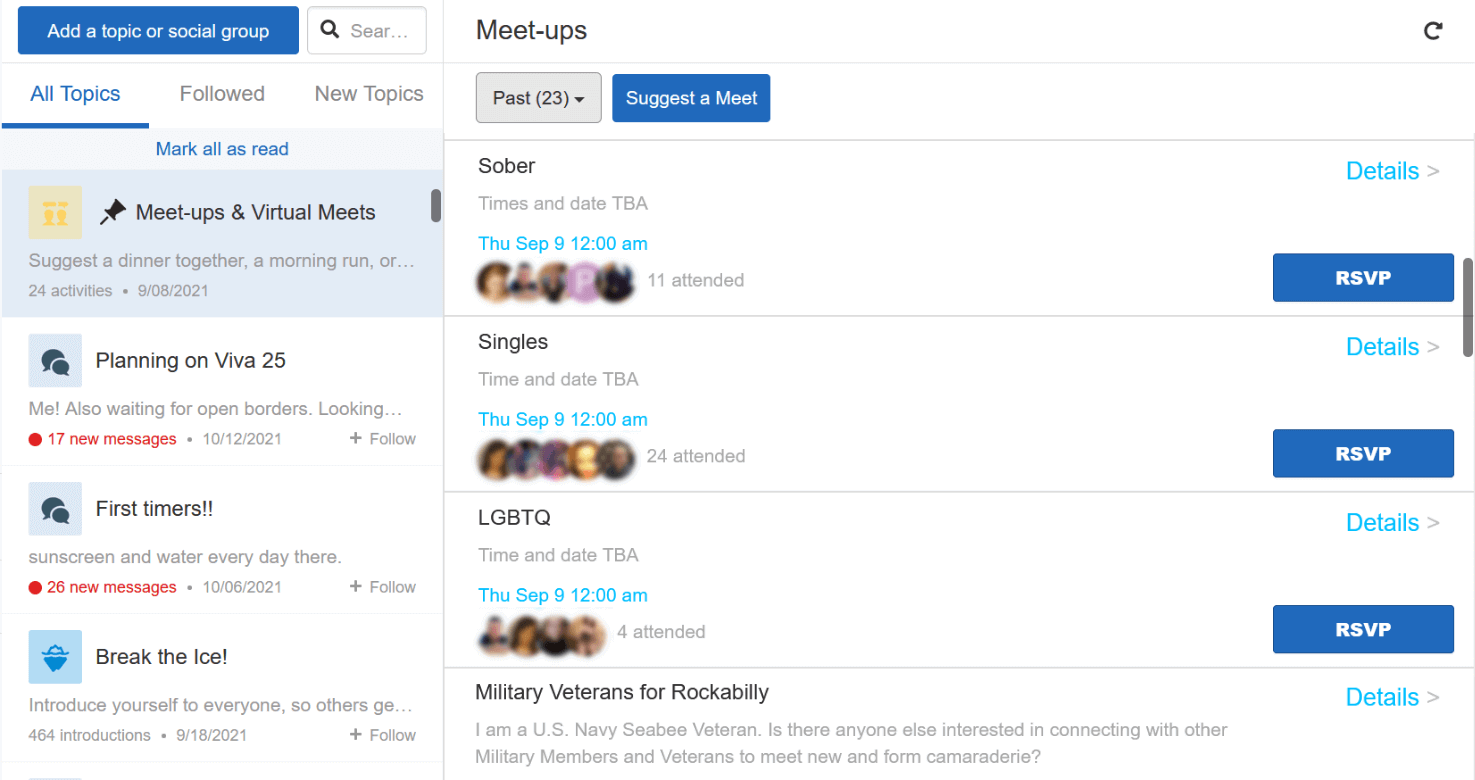Switch to the Followed tab
Image resolution: width=1475 pixels, height=780 pixels.
pyautogui.click(x=222, y=94)
